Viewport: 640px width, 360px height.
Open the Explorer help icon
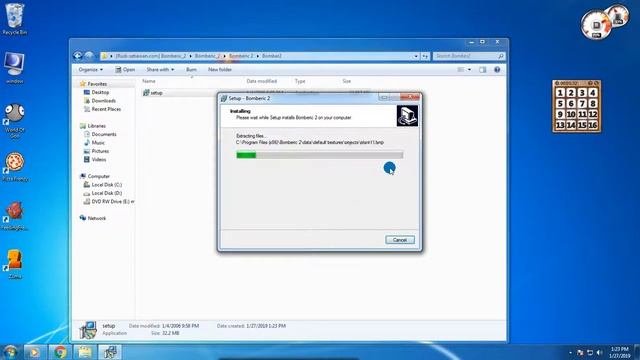pyautogui.click(x=497, y=70)
